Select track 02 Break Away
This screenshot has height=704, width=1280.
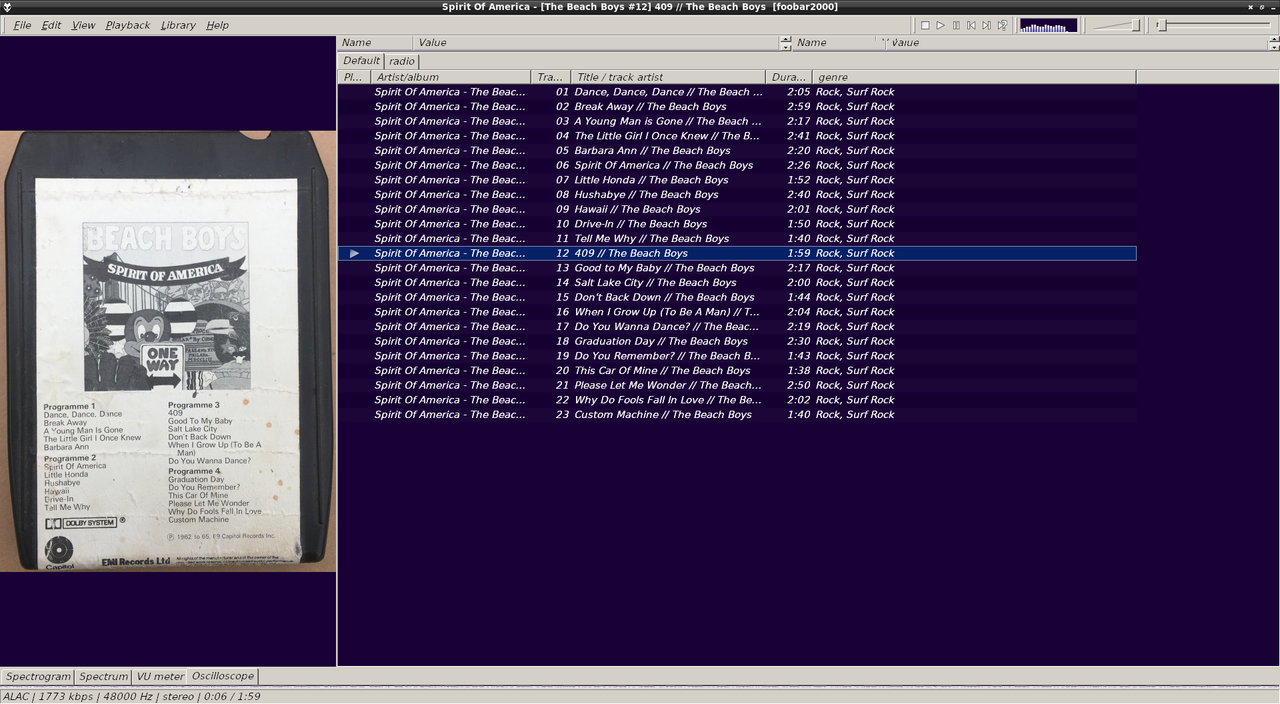coord(737,107)
